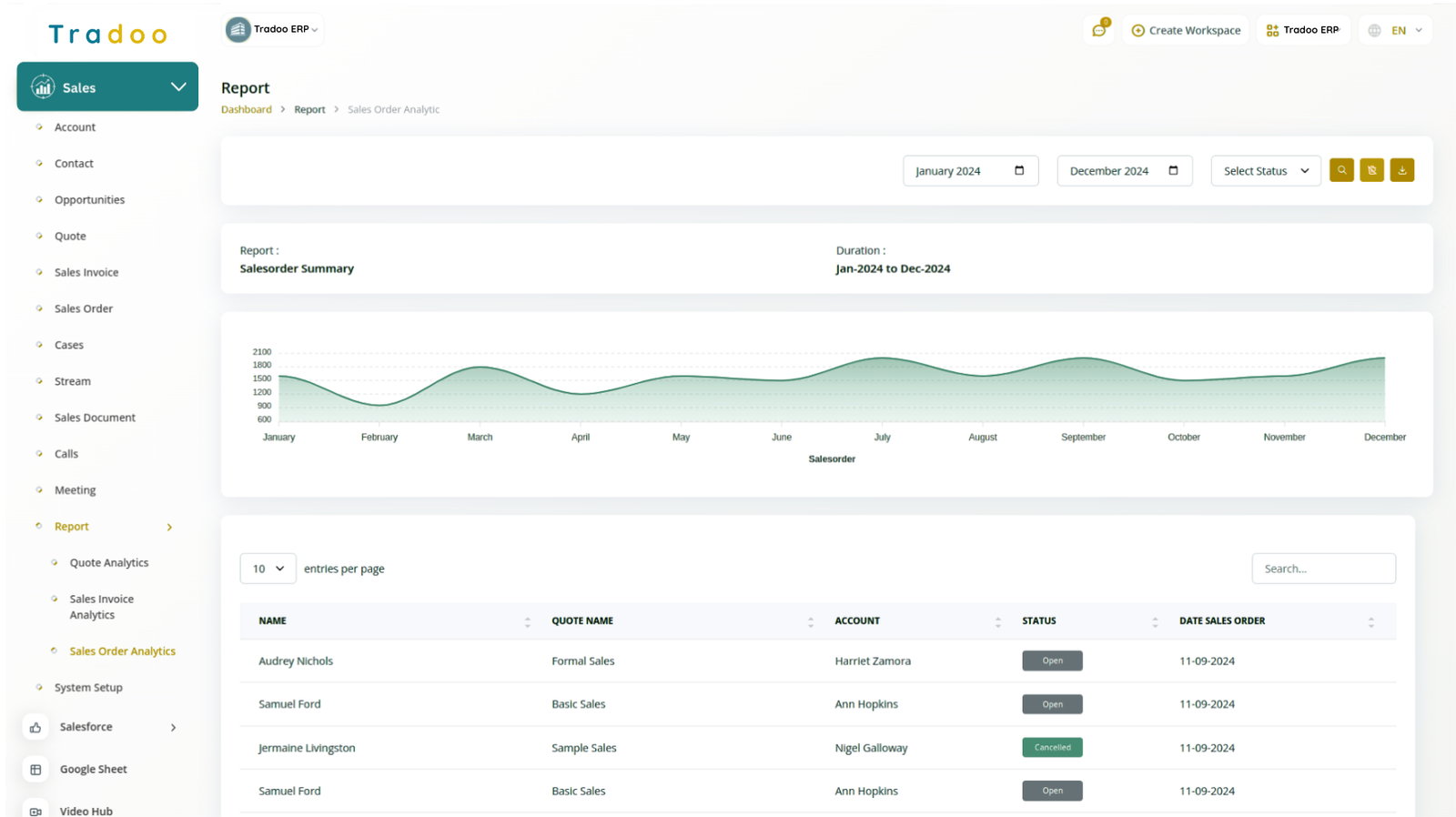1456x817 pixels.
Task: Click the Google Sheet sidebar icon
Action: pyautogui.click(x=35, y=769)
